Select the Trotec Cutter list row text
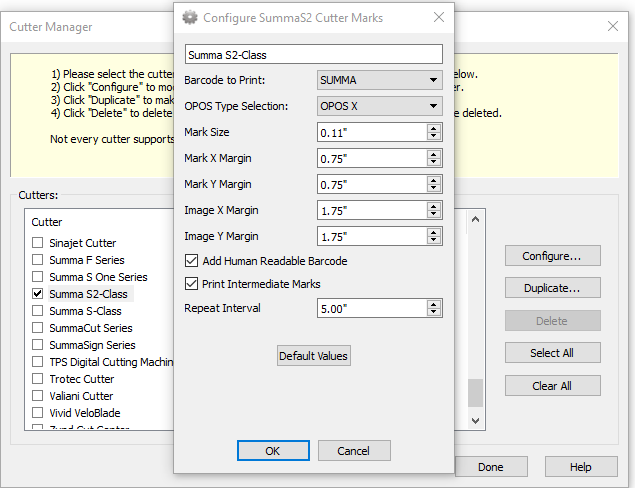 tap(82, 379)
